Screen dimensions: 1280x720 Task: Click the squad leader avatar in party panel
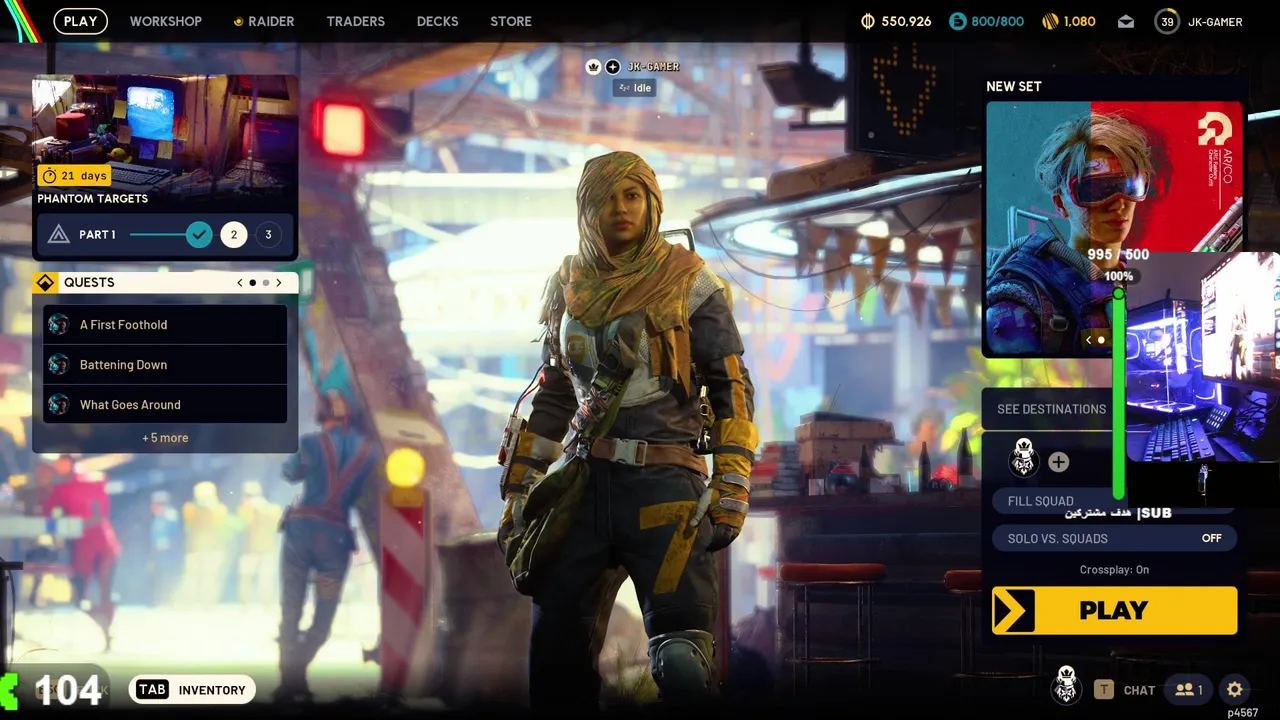1023,459
